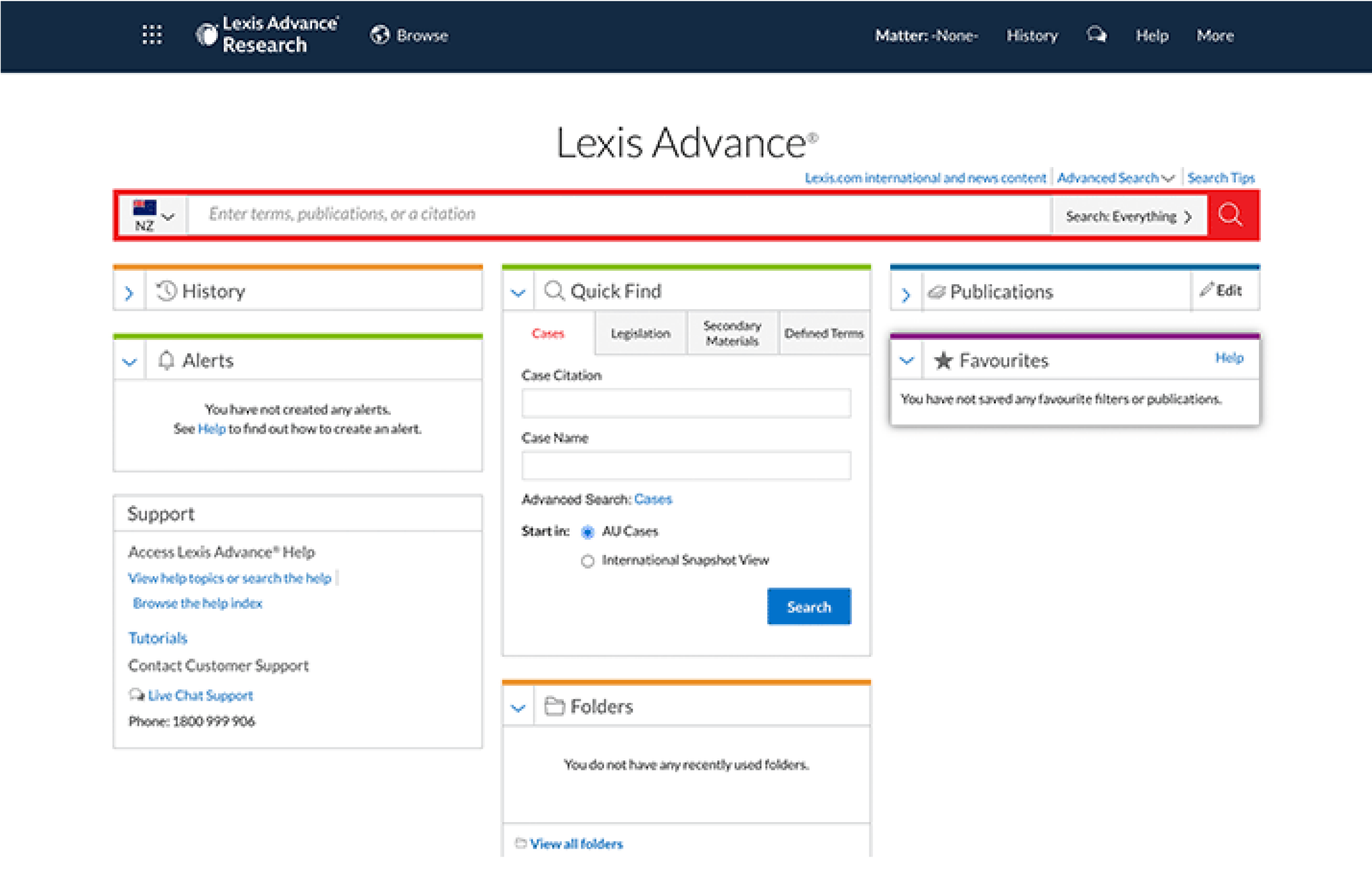Click the Favourites star icon

(943, 360)
